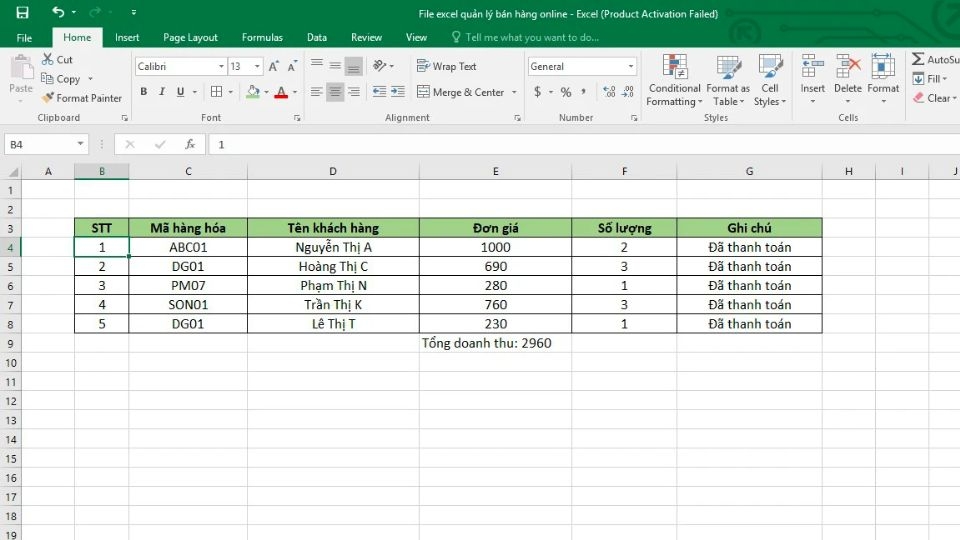Open the Name Box dropdown arrow
This screenshot has height=540, width=960.
pyautogui.click(x=80, y=145)
